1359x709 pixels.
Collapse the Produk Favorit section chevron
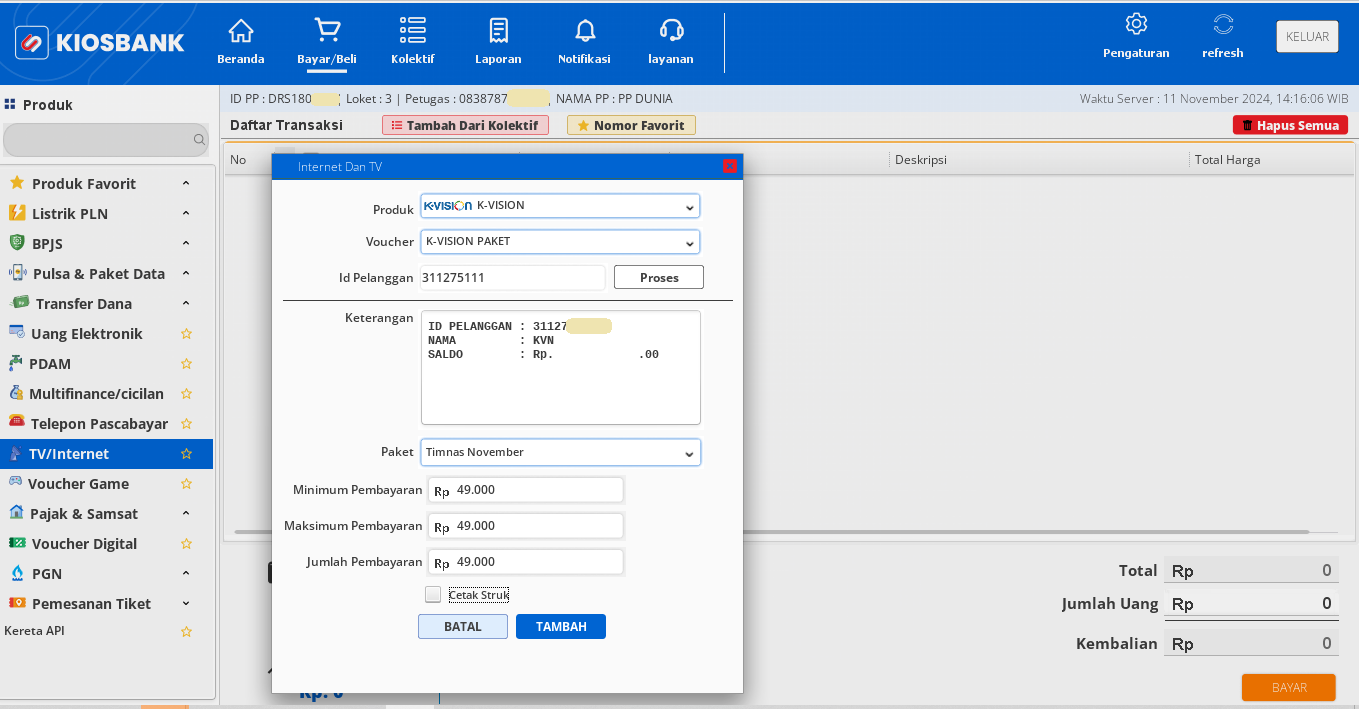pos(186,184)
